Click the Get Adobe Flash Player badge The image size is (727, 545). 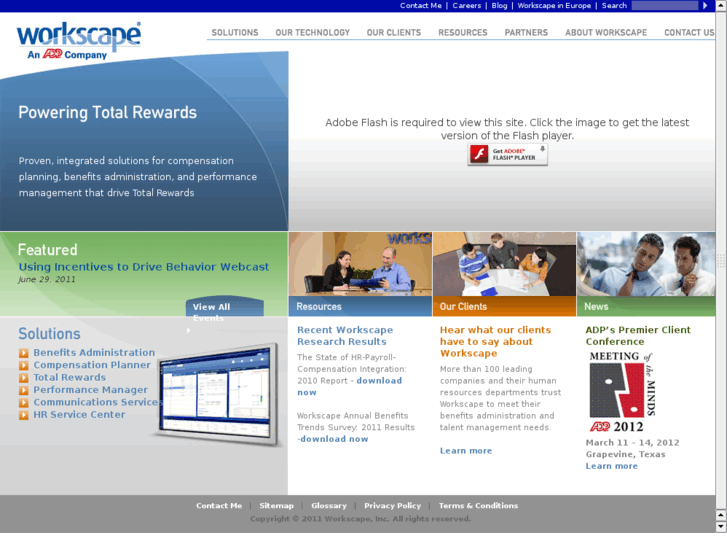click(x=507, y=154)
